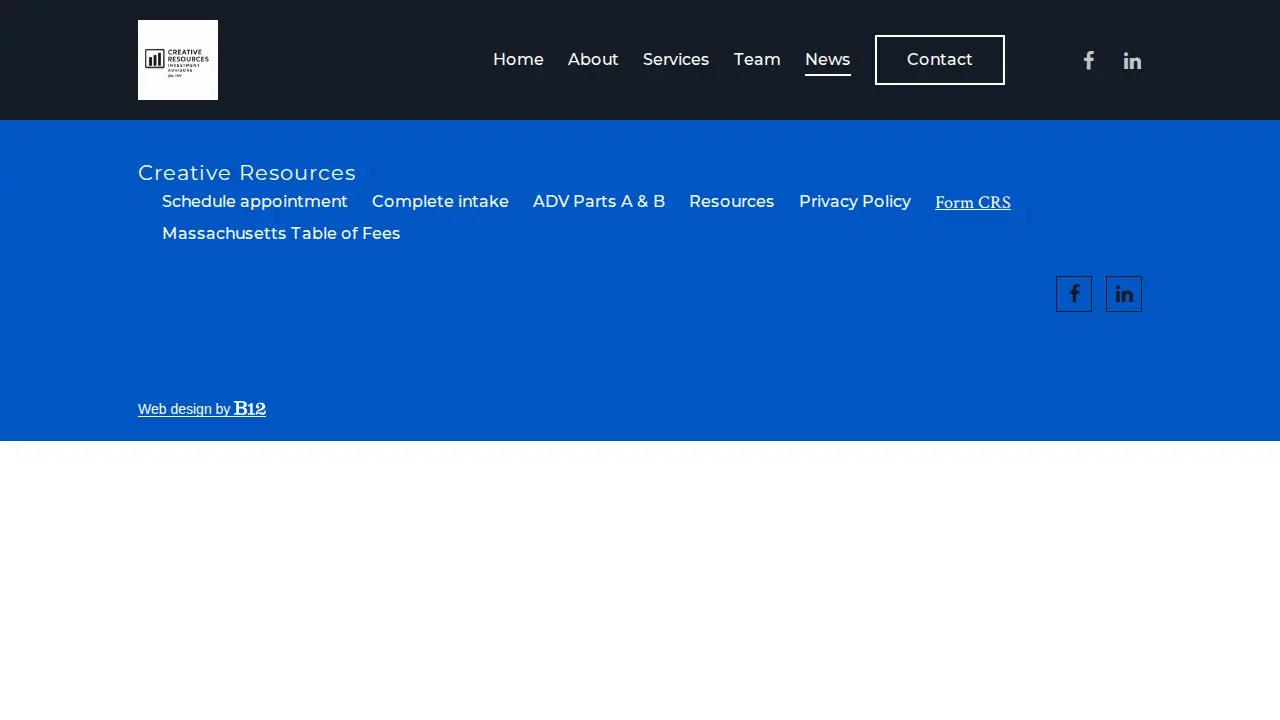Click the Creative Resources logo
Image resolution: width=1280 pixels, height=720 pixels.
coord(178,60)
